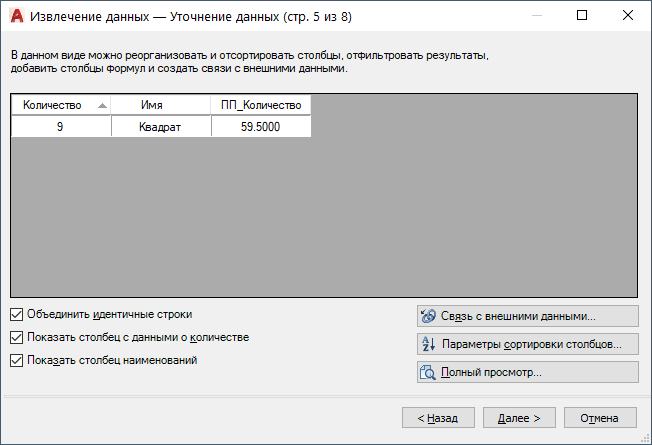Open Связь с внешними данными dialog
This screenshot has height=445, width=652.
tap(526, 316)
